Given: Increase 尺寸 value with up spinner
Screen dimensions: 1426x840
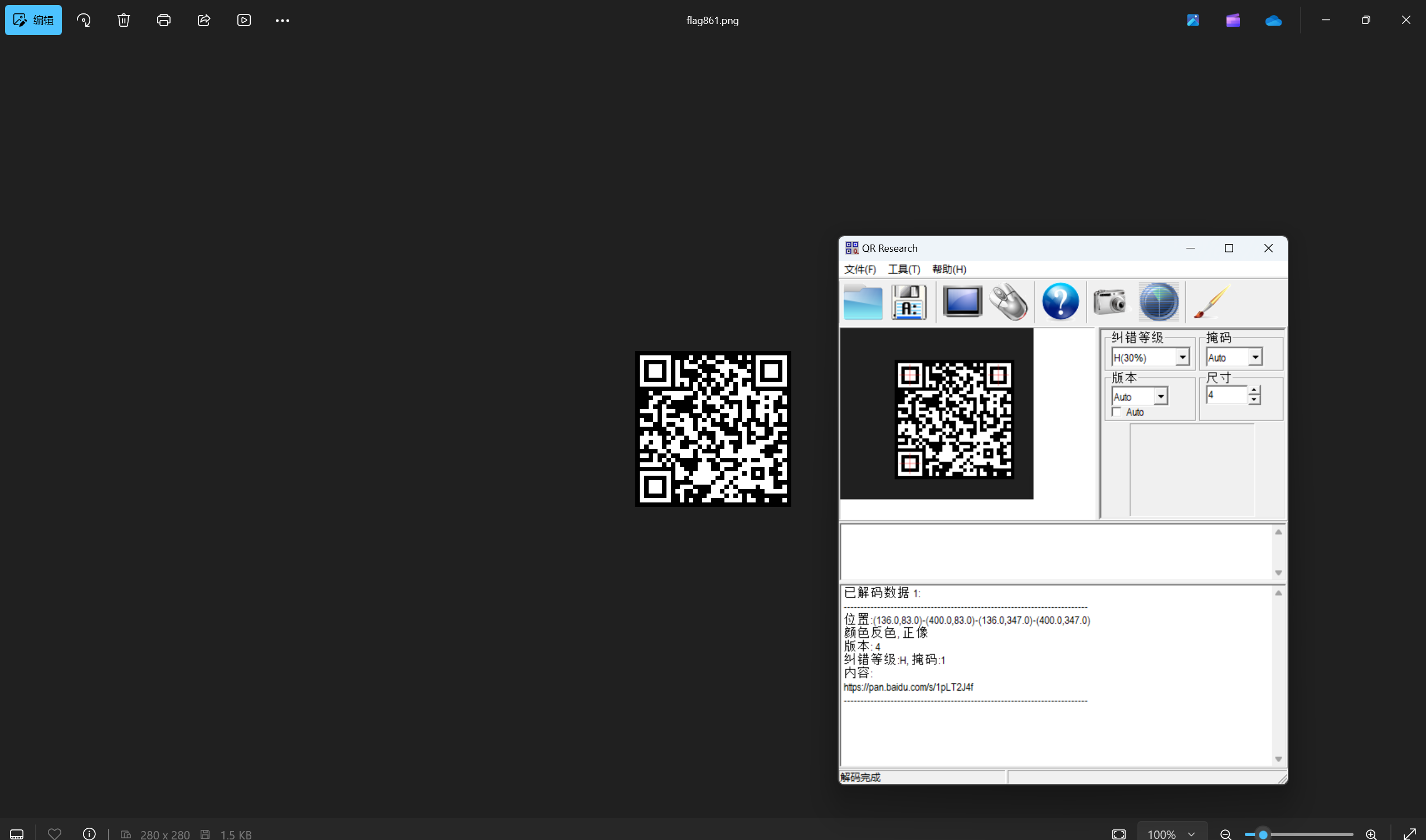Looking at the screenshot, I should point(1254,390).
